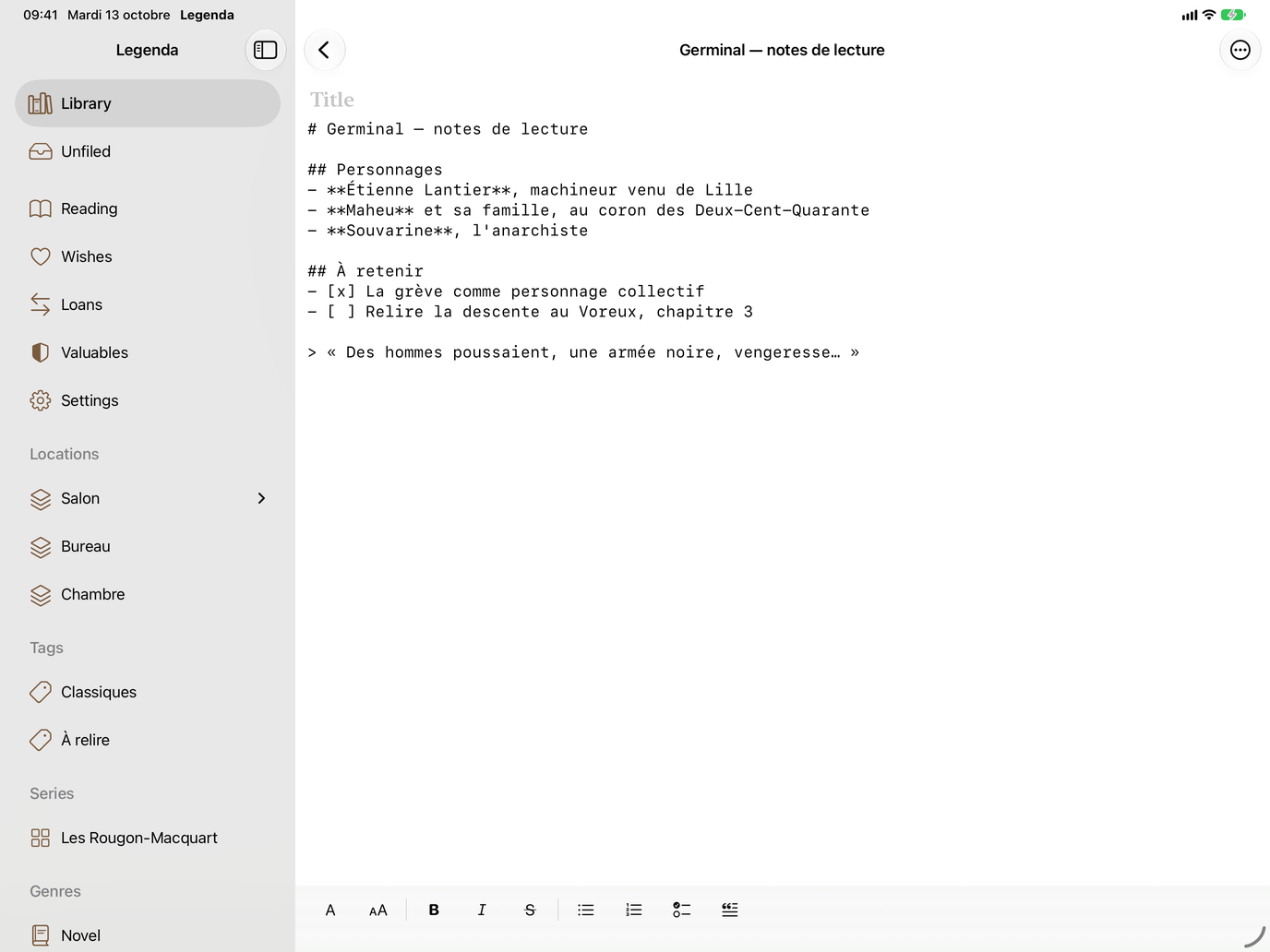The image size is (1270, 952).
Task: Select the Novel genre
Action: (148, 935)
